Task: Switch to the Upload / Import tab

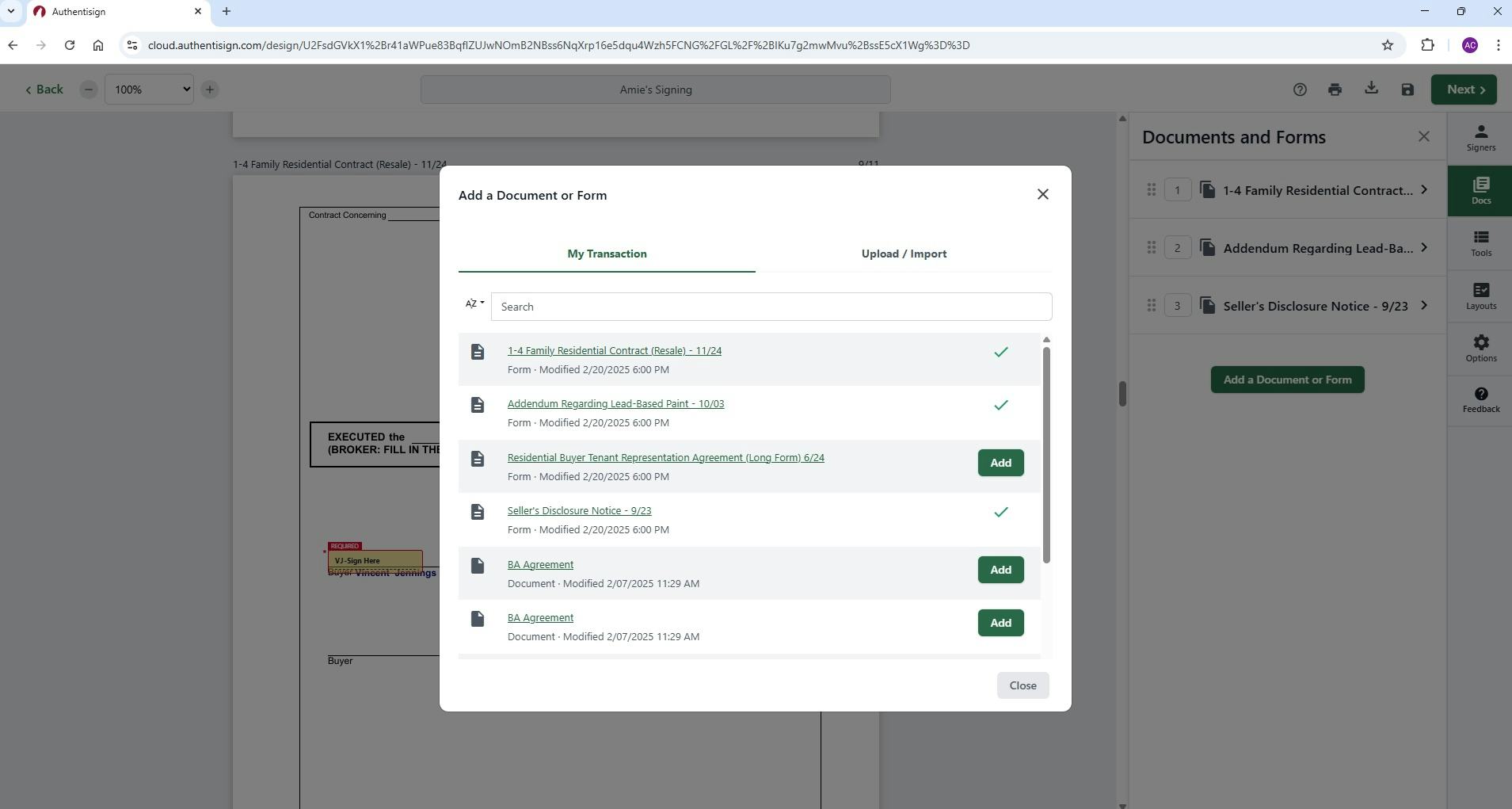Action: [x=903, y=254]
